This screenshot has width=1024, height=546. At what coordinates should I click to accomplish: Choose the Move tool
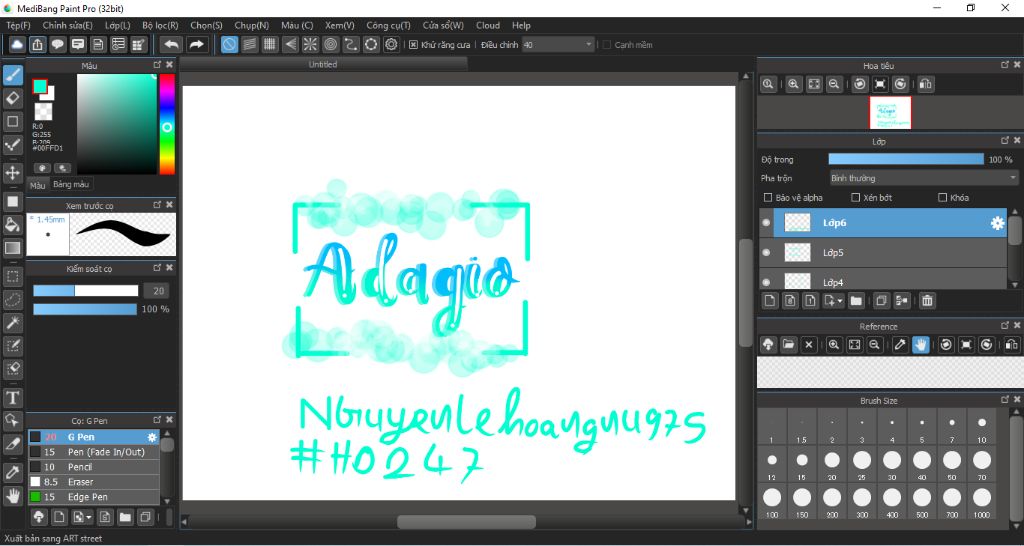pos(13,173)
